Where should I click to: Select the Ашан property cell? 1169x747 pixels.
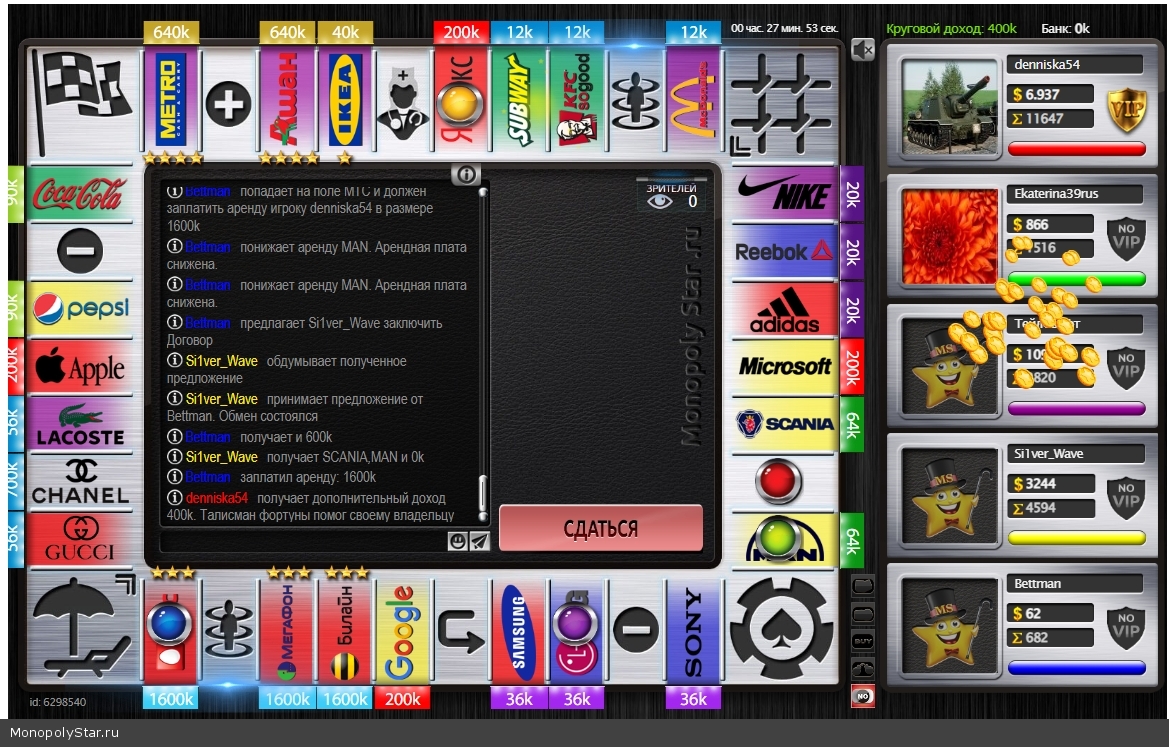(x=287, y=100)
